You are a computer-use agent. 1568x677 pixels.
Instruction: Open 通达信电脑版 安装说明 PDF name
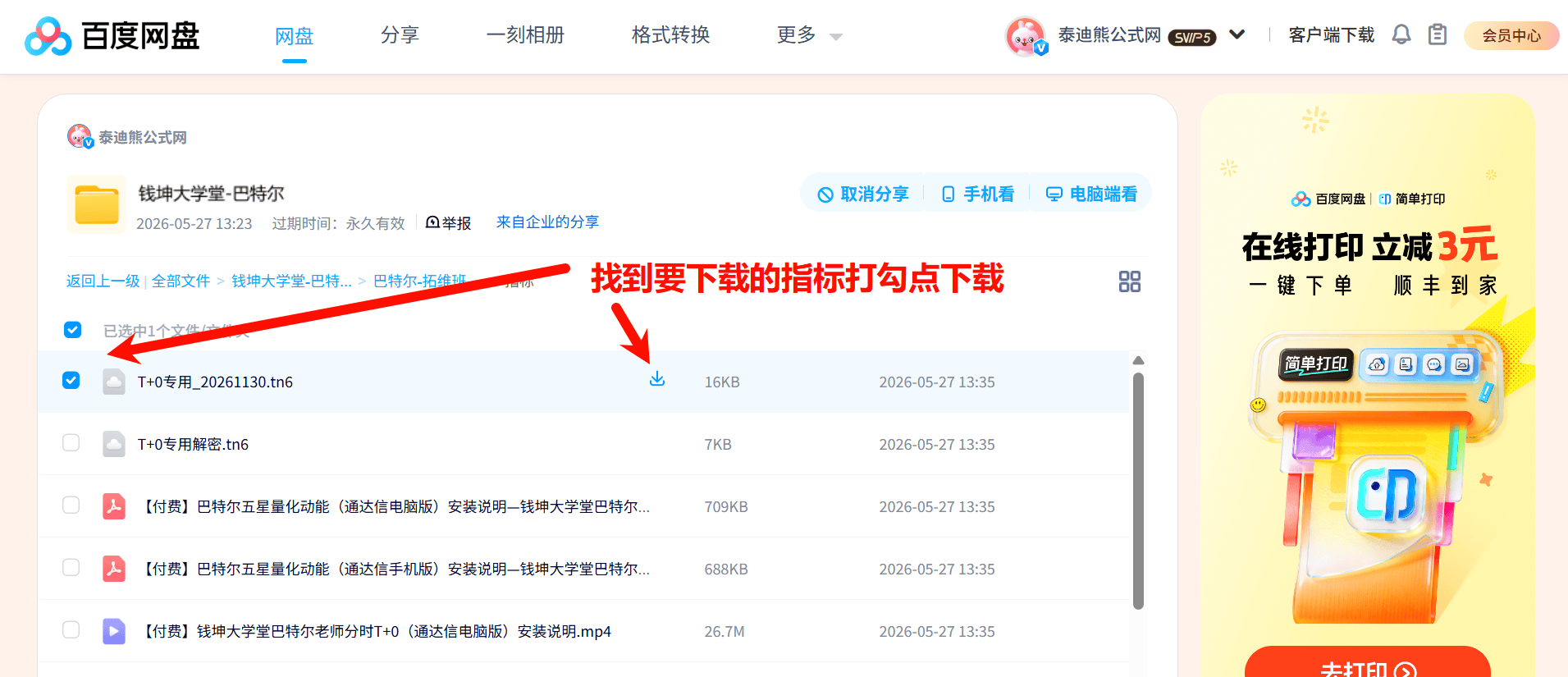(x=396, y=506)
